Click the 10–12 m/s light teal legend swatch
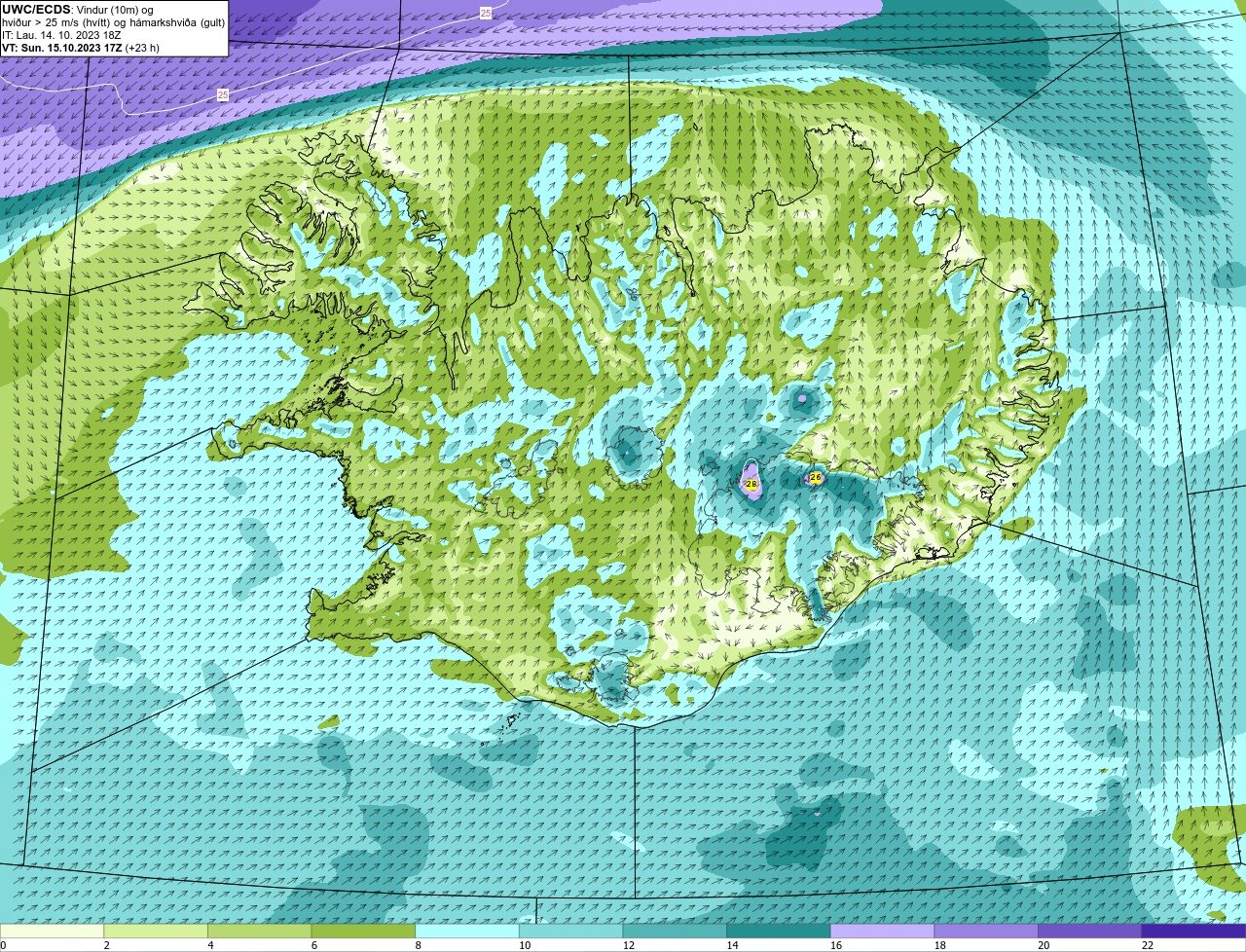This screenshot has height=952, width=1246. click(571, 931)
